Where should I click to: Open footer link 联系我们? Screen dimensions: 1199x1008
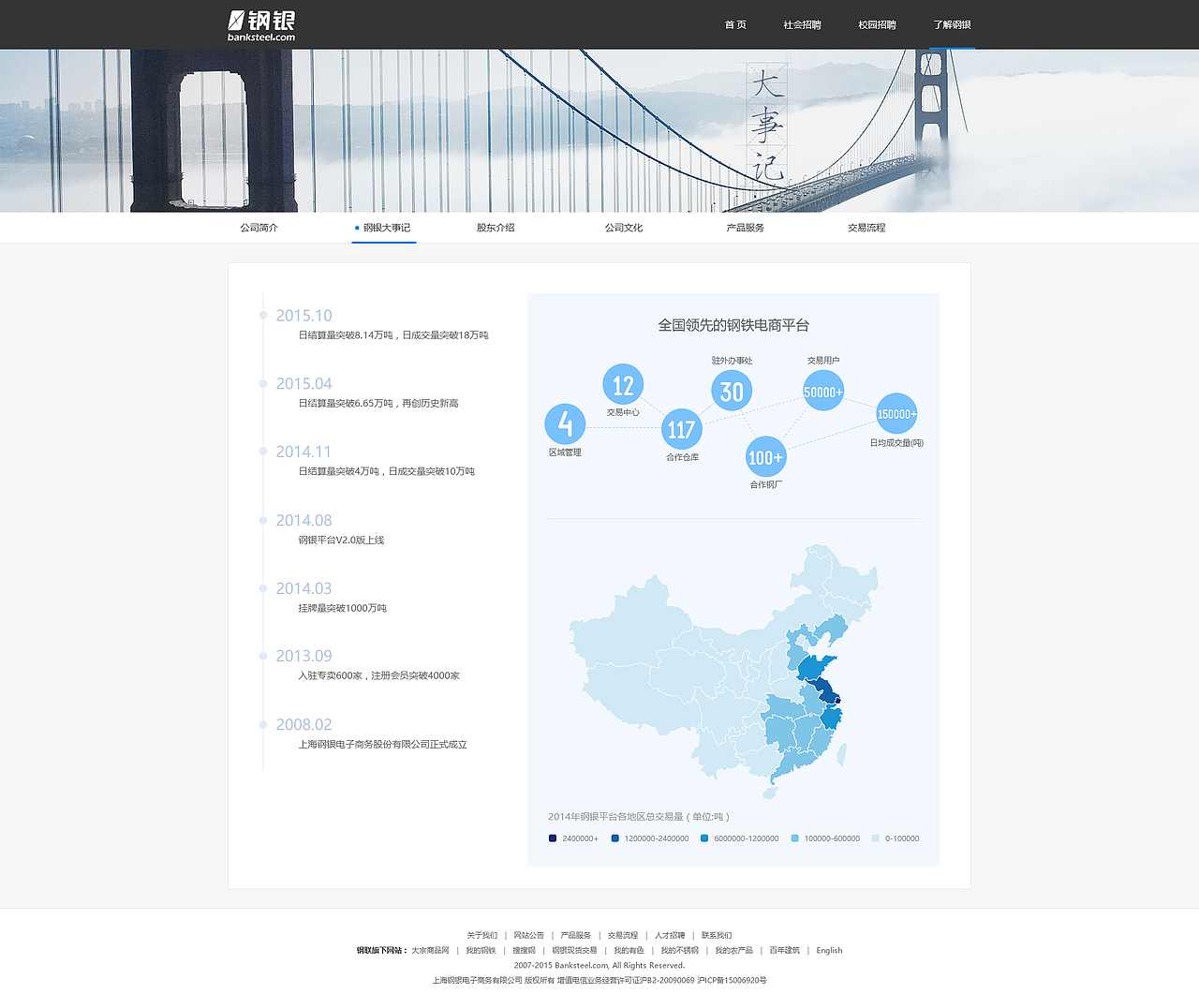point(717,935)
